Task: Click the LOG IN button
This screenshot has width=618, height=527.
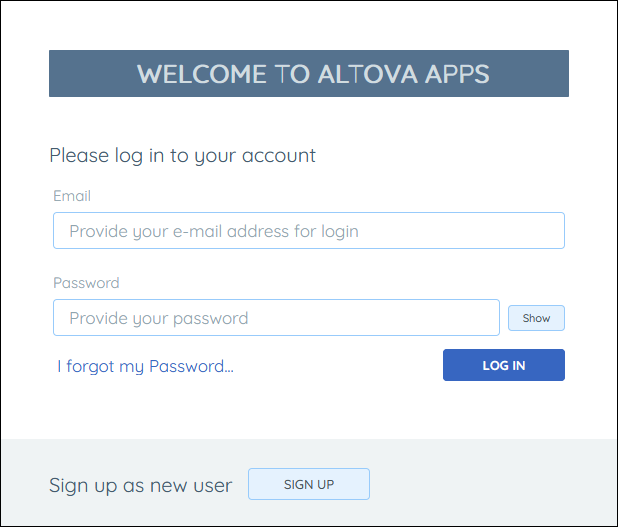Action: (x=504, y=365)
